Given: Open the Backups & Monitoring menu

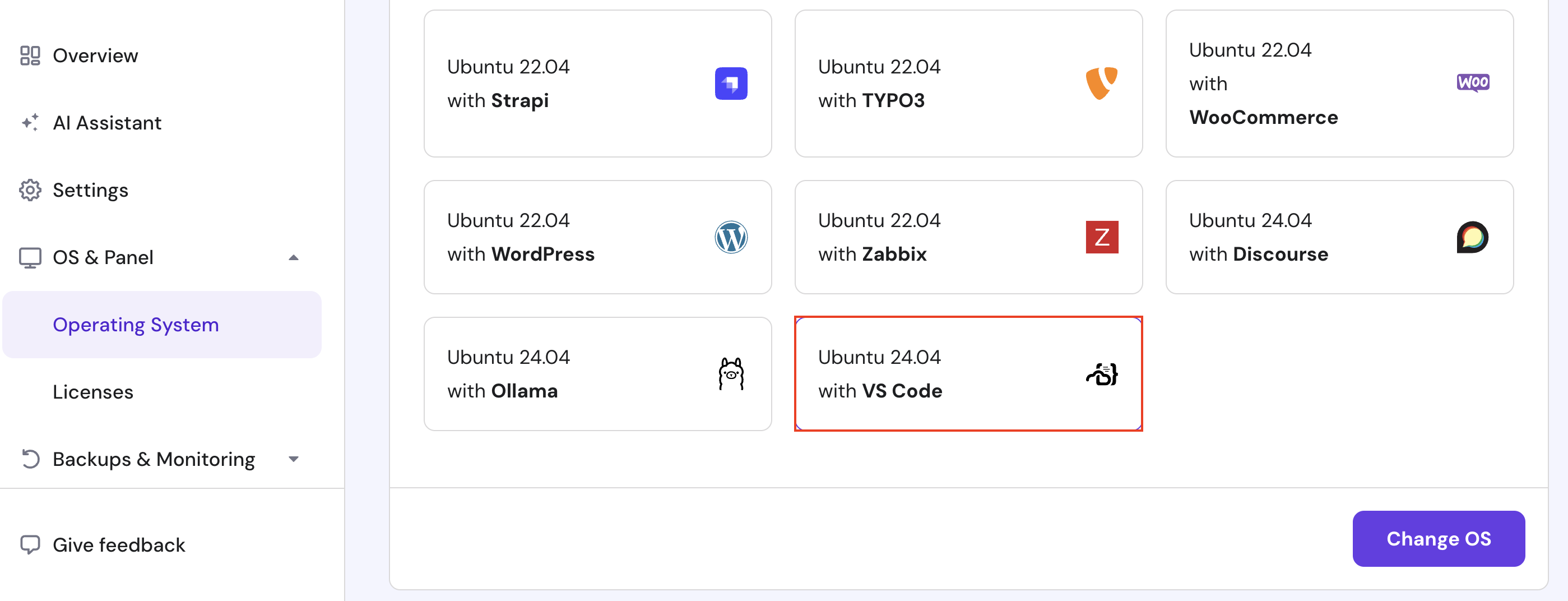Looking at the screenshot, I should [154, 459].
